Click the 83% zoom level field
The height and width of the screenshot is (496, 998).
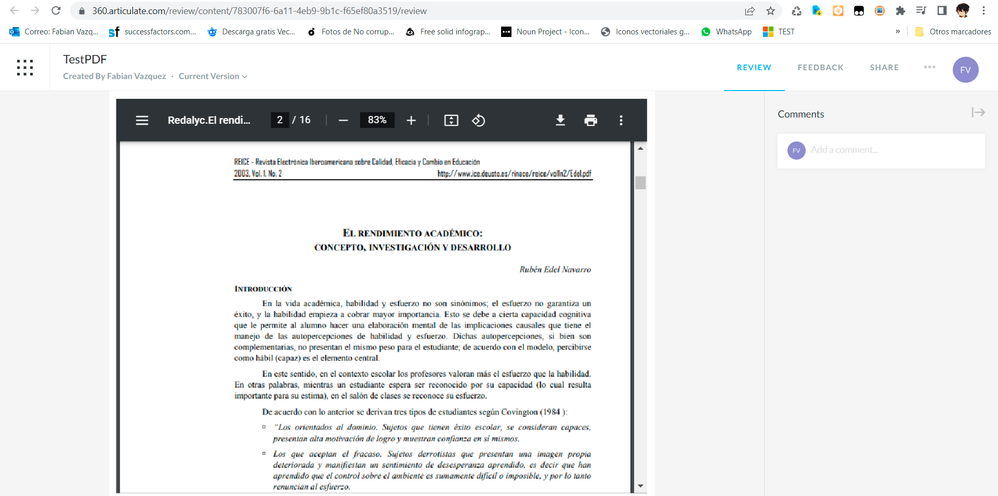click(x=377, y=120)
